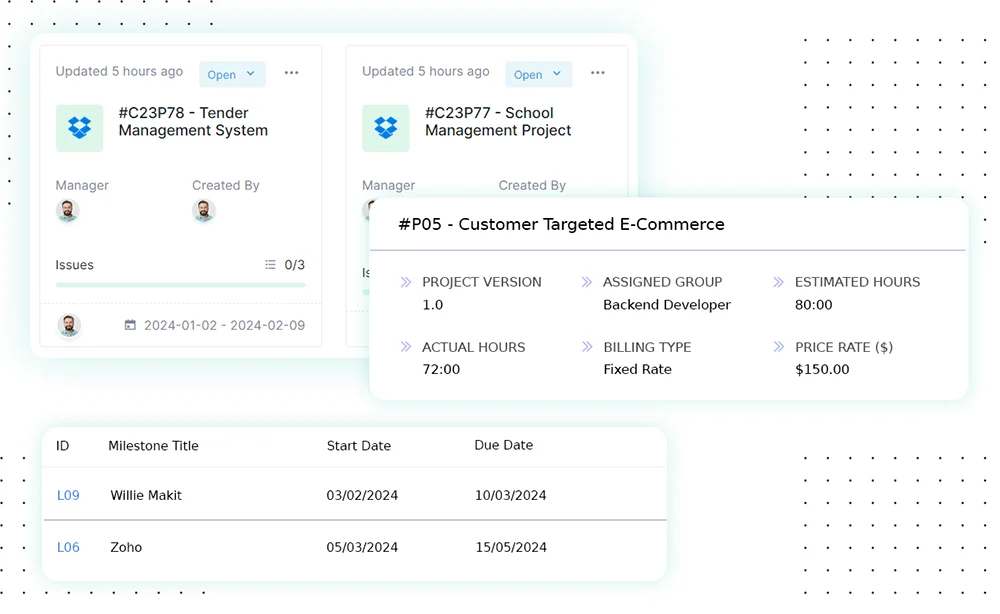Open the status dropdown on the Tender Management card
This screenshot has height=614, width=1000.
[x=231, y=74]
